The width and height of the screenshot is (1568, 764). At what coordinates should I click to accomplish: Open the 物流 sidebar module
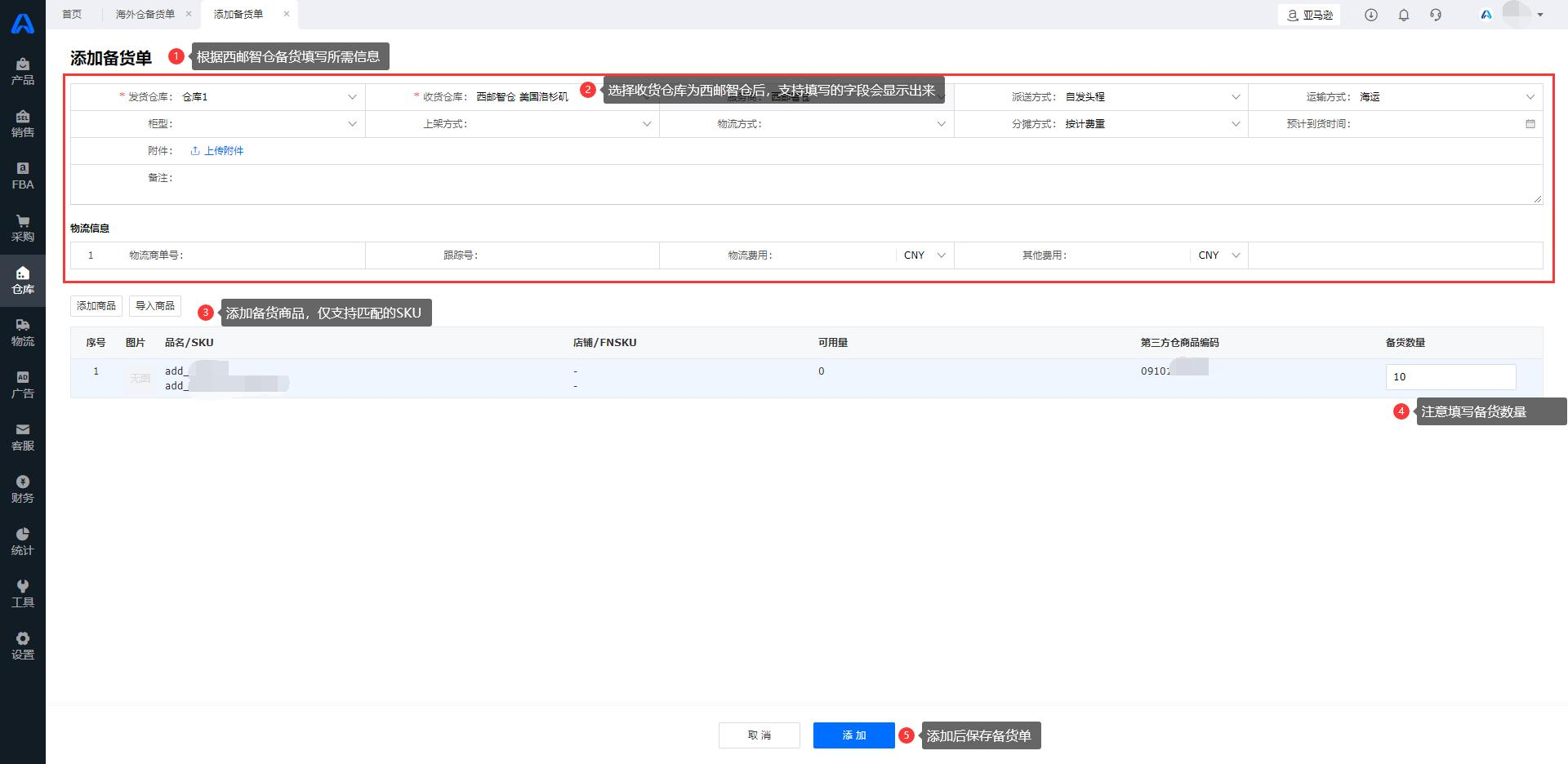[x=23, y=332]
